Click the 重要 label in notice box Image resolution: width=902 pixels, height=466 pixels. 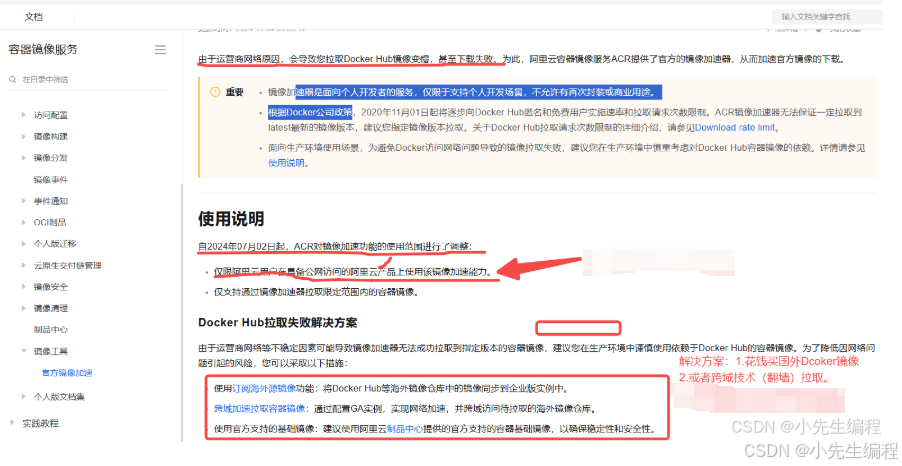pos(234,92)
